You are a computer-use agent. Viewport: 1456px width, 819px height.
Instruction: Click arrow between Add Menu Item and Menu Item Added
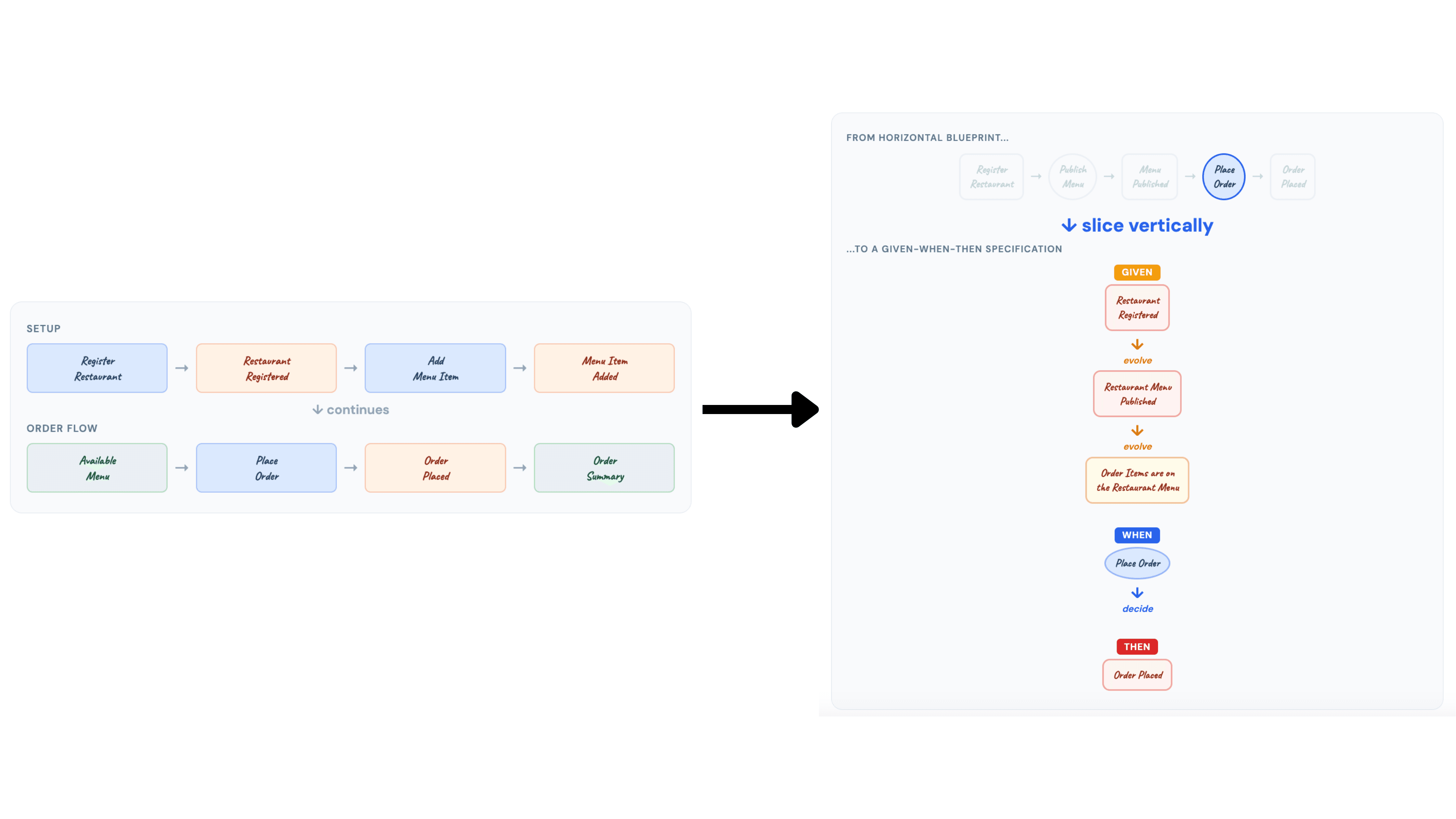point(520,368)
